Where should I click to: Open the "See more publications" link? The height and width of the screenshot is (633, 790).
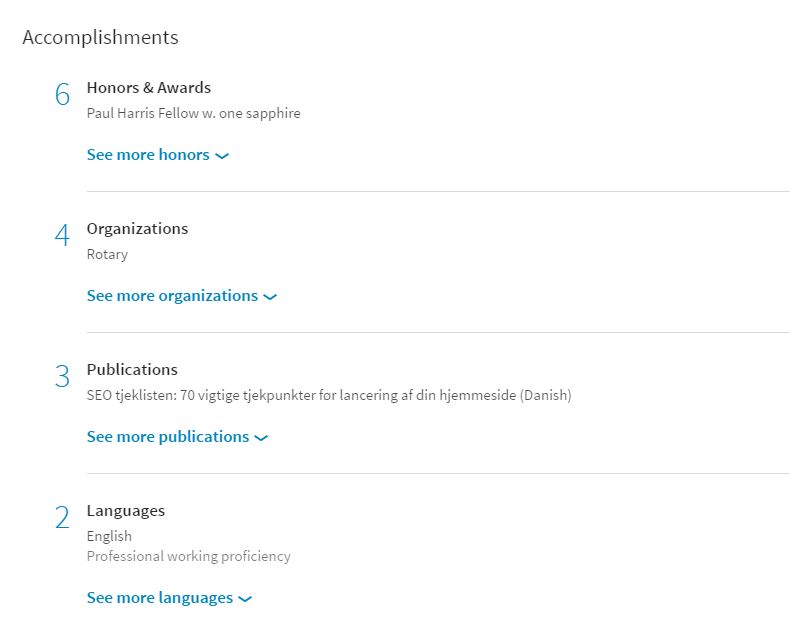click(168, 437)
